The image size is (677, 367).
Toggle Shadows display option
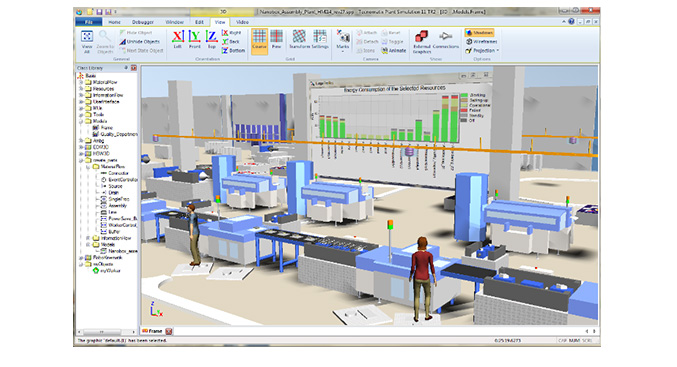click(x=479, y=33)
